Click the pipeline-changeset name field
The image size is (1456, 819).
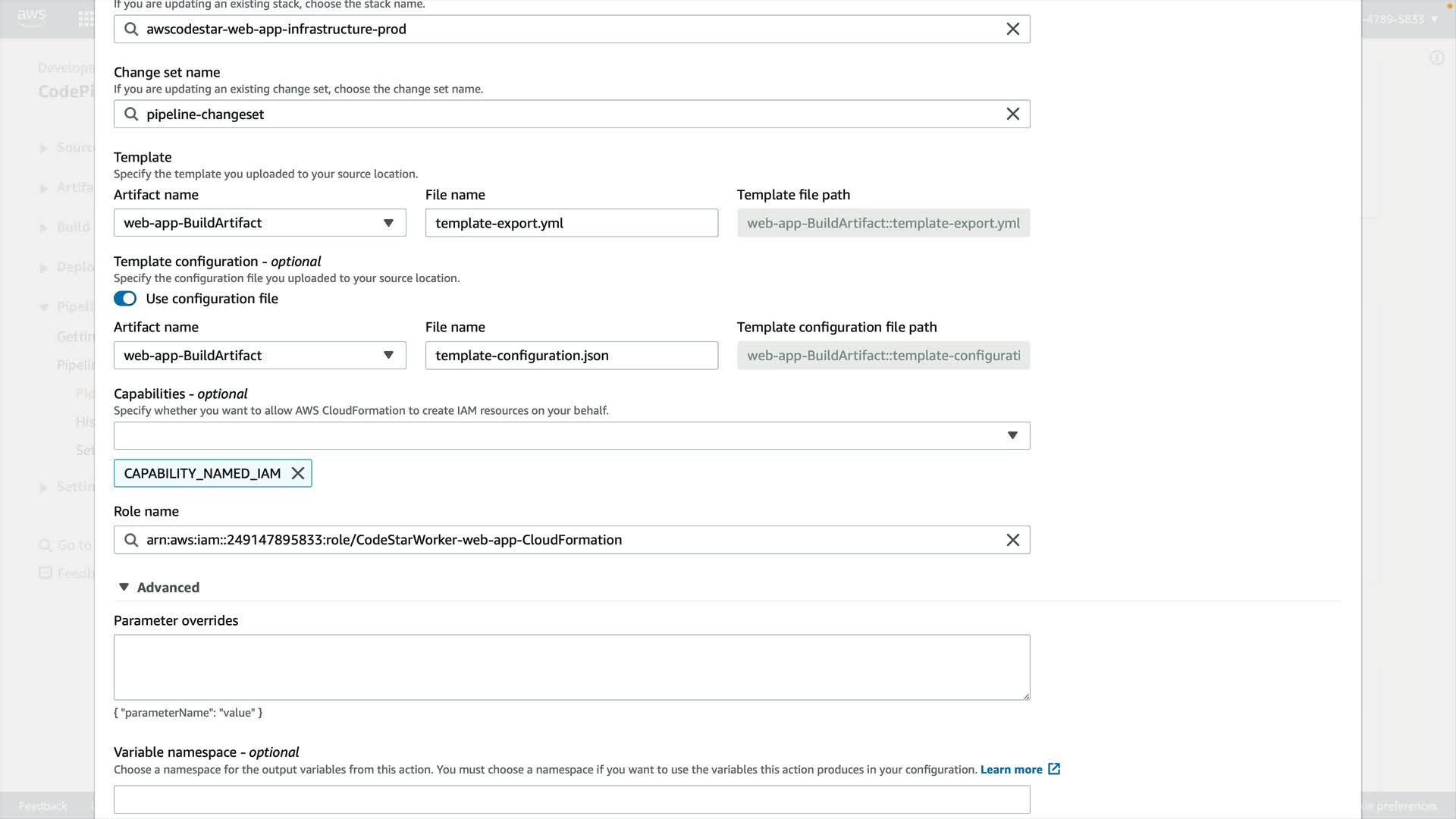coord(569,114)
